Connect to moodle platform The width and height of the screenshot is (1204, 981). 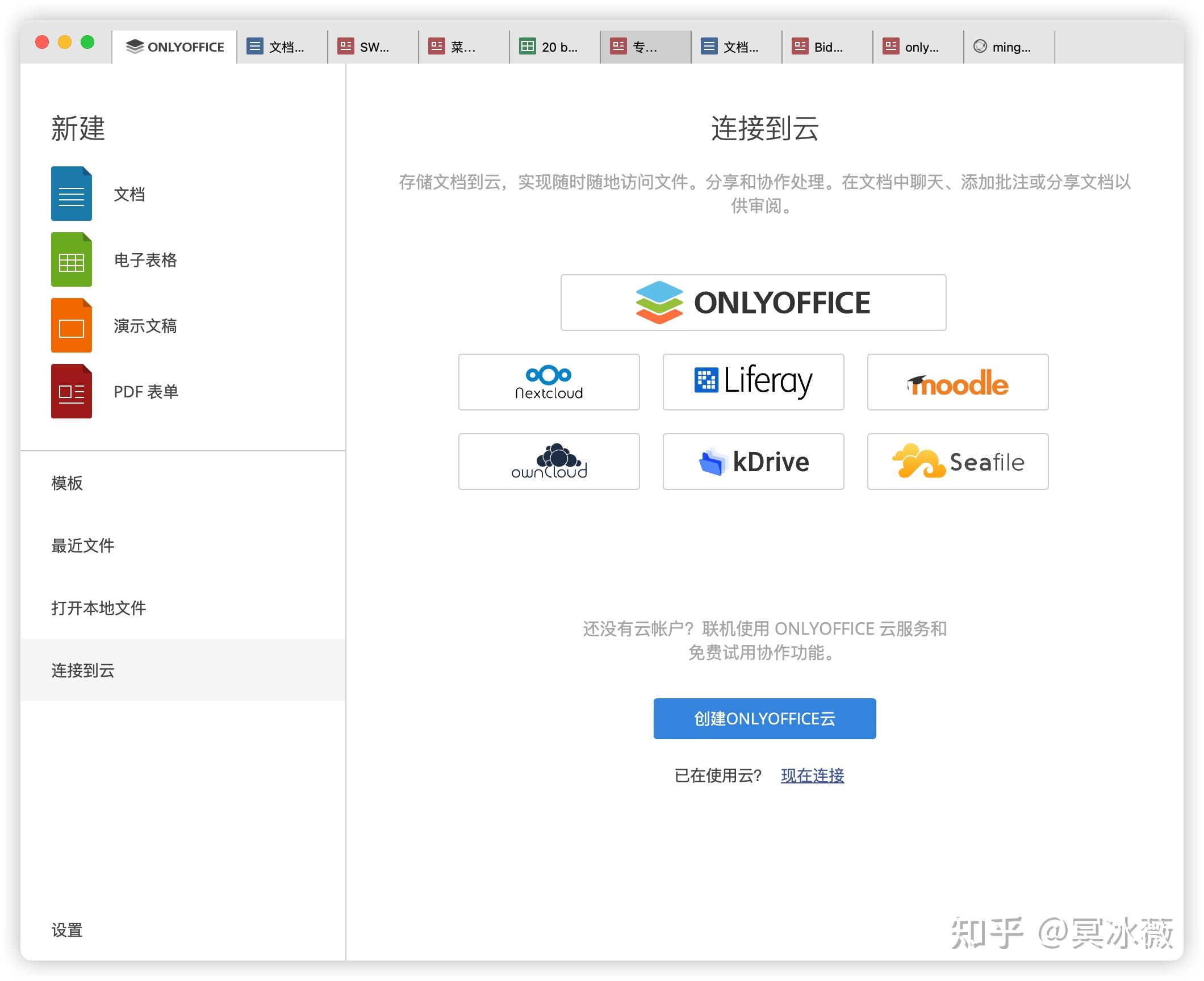point(957,382)
